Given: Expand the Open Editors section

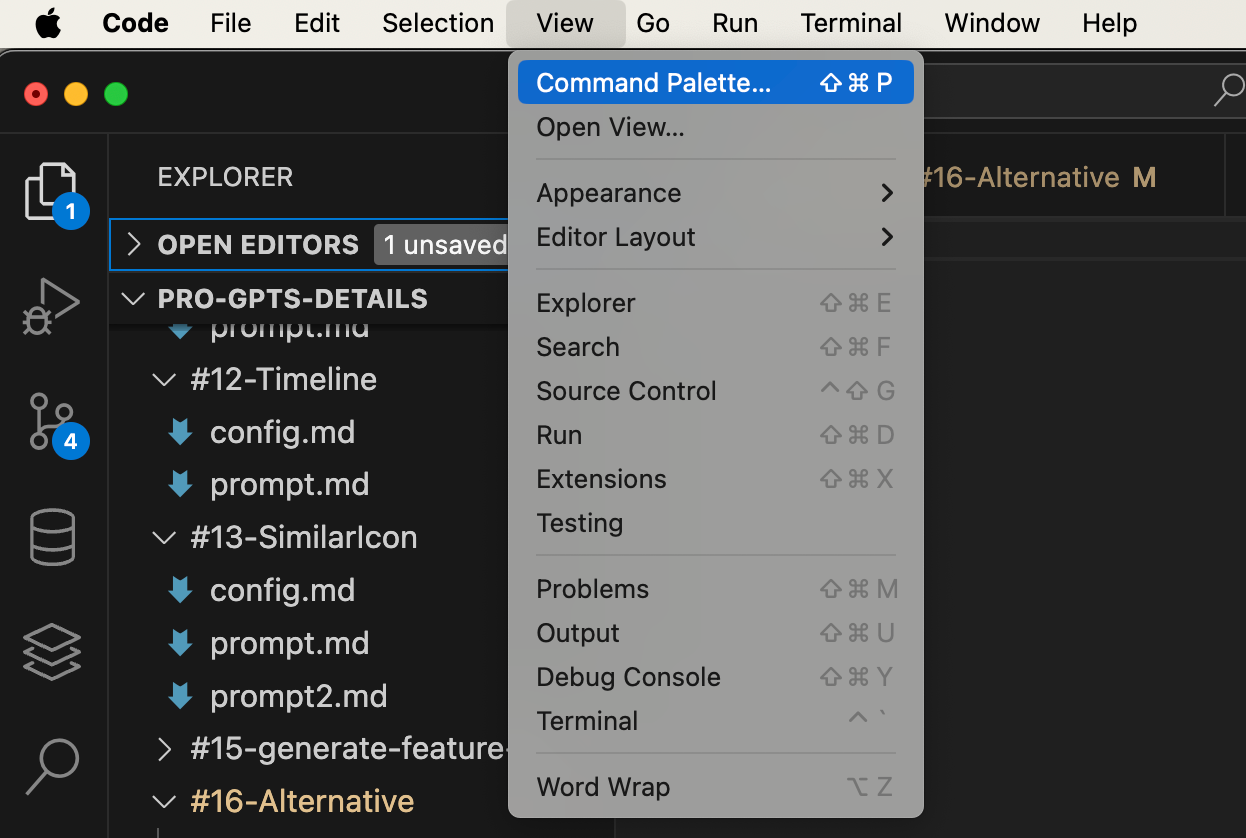Looking at the screenshot, I should tap(134, 244).
